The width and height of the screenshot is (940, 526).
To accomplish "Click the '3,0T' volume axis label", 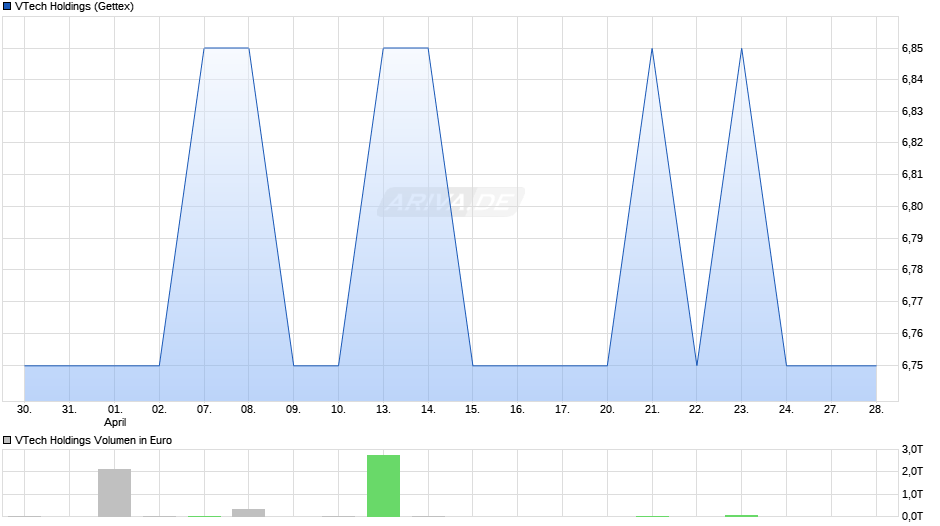I will point(912,449).
